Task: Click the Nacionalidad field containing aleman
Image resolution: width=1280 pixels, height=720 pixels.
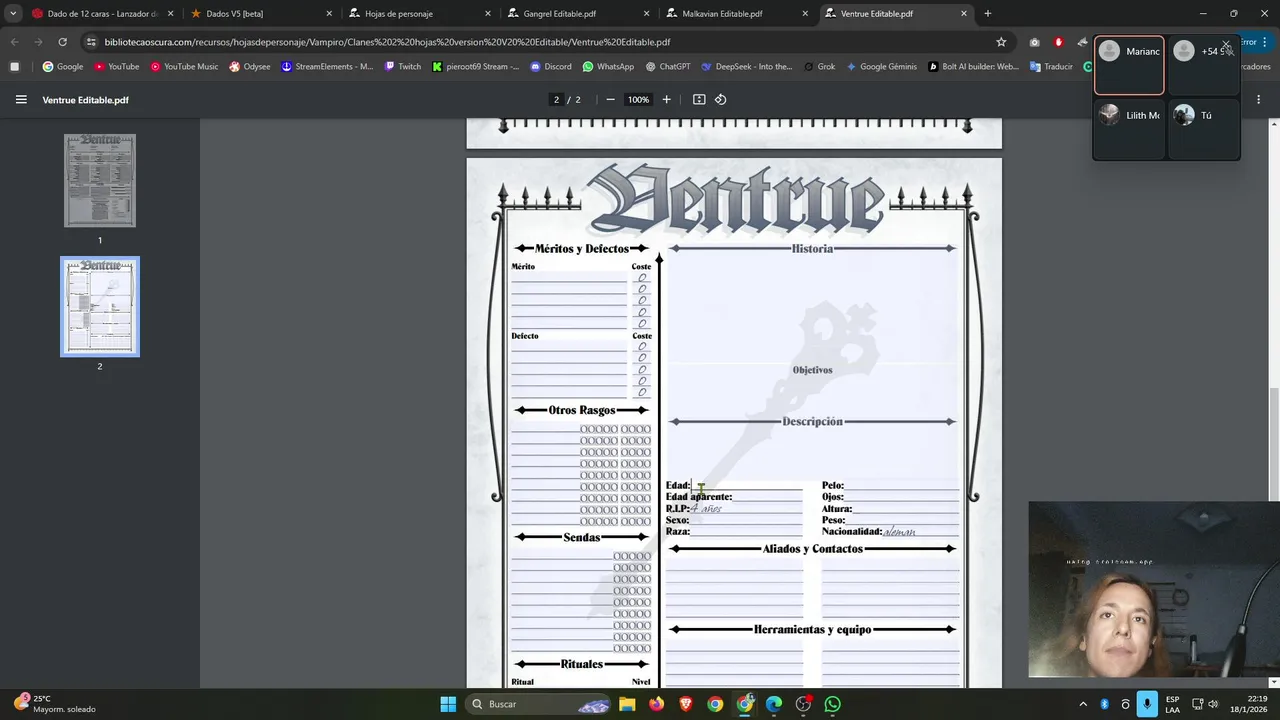Action: point(921,532)
